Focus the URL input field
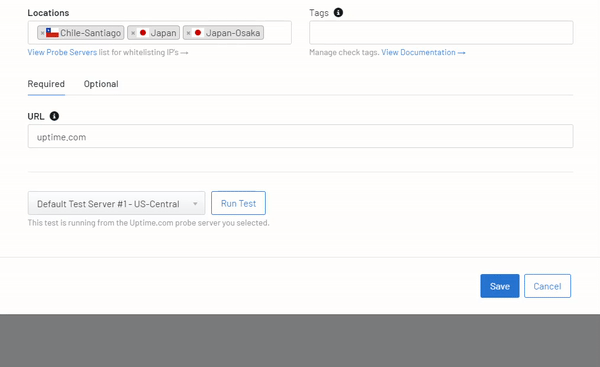Viewport: 600px width, 367px height. point(300,136)
